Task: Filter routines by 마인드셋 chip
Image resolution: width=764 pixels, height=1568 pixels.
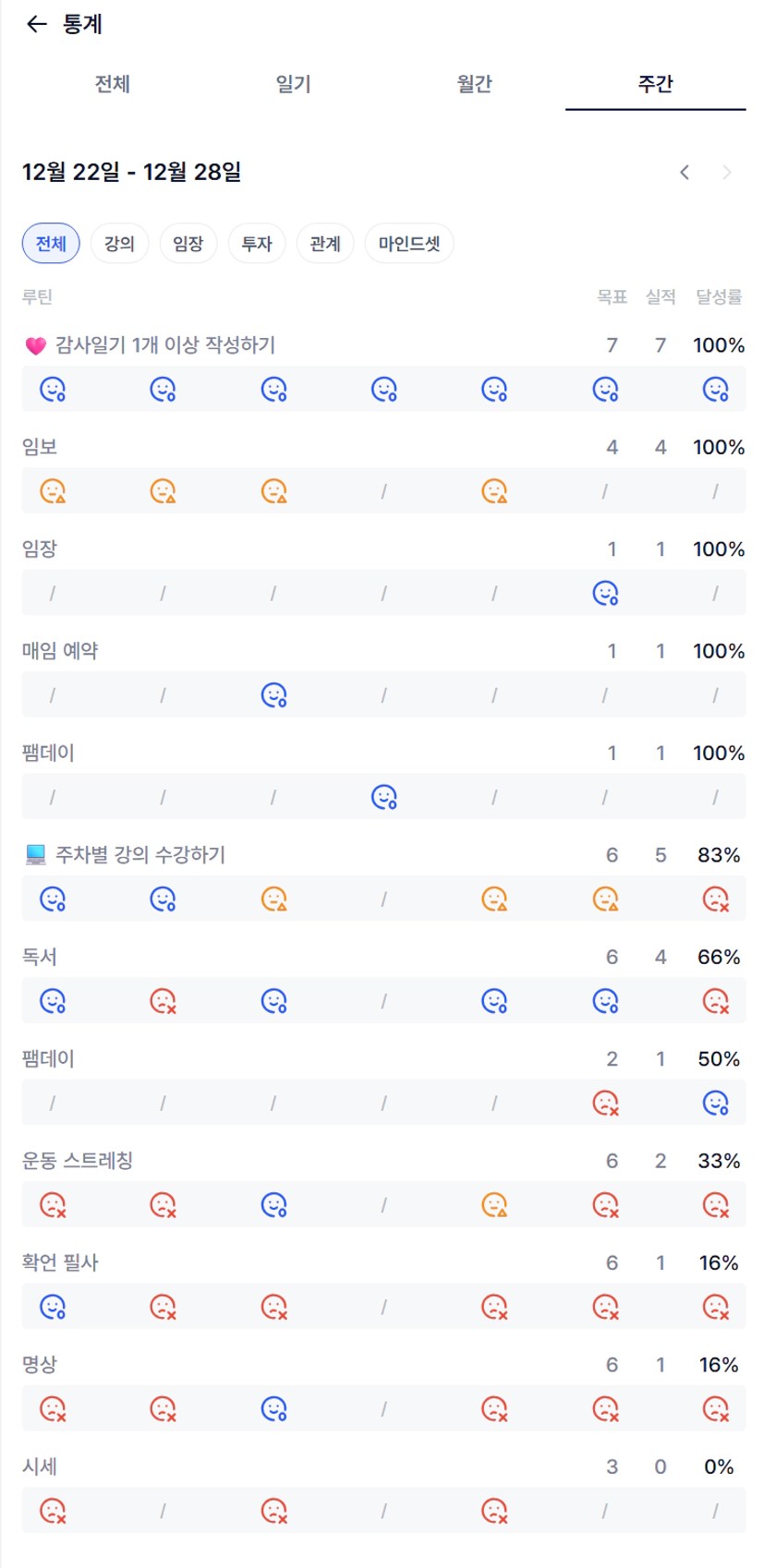Action: [409, 244]
